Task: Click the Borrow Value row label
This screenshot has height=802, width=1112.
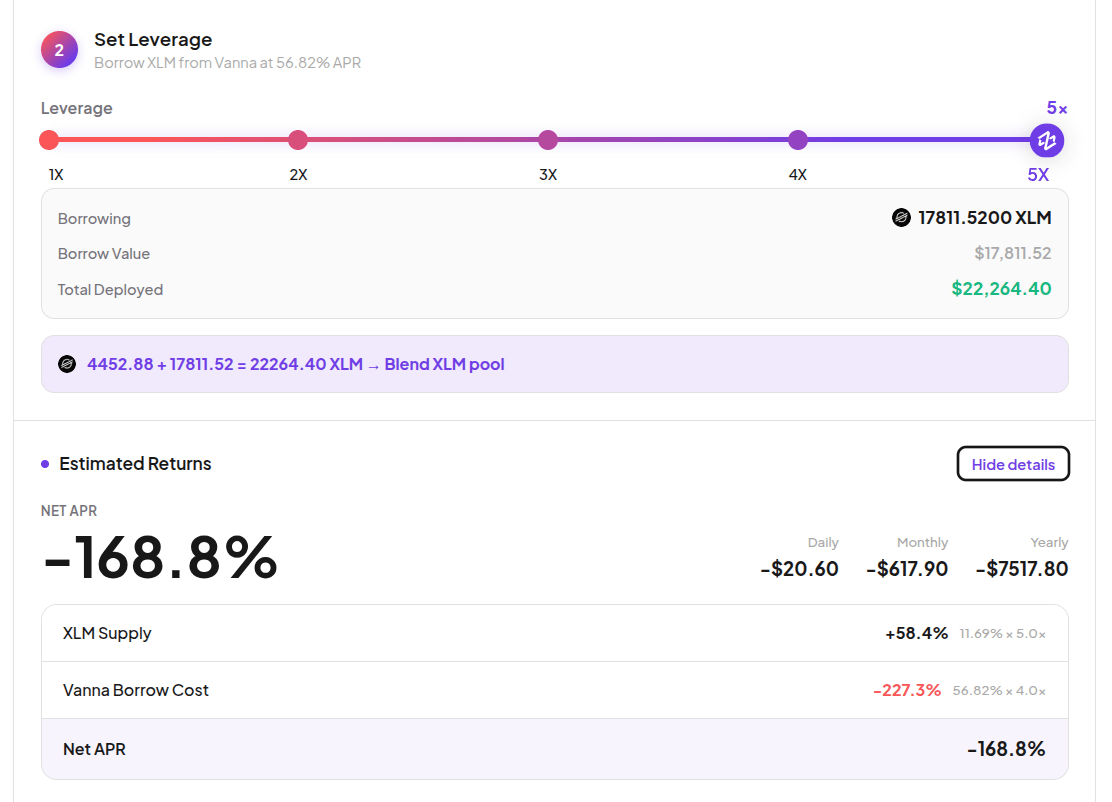Action: click(x=104, y=254)
